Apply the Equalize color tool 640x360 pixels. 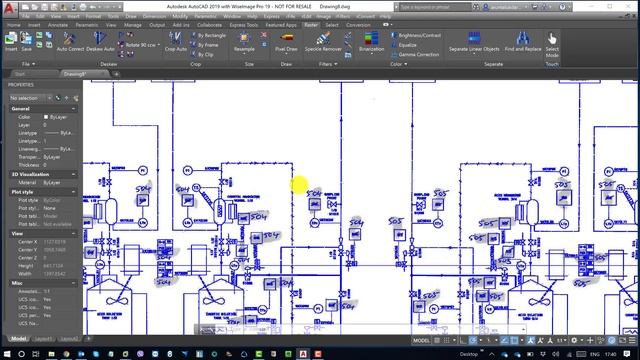(404, 45)
